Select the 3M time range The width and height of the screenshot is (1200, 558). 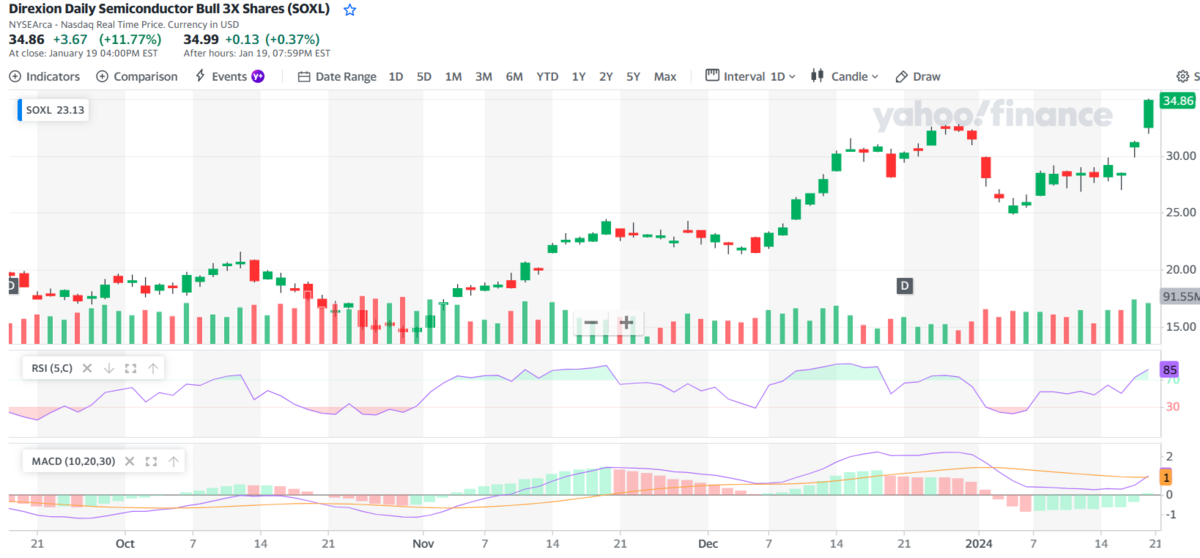(484, 76)
